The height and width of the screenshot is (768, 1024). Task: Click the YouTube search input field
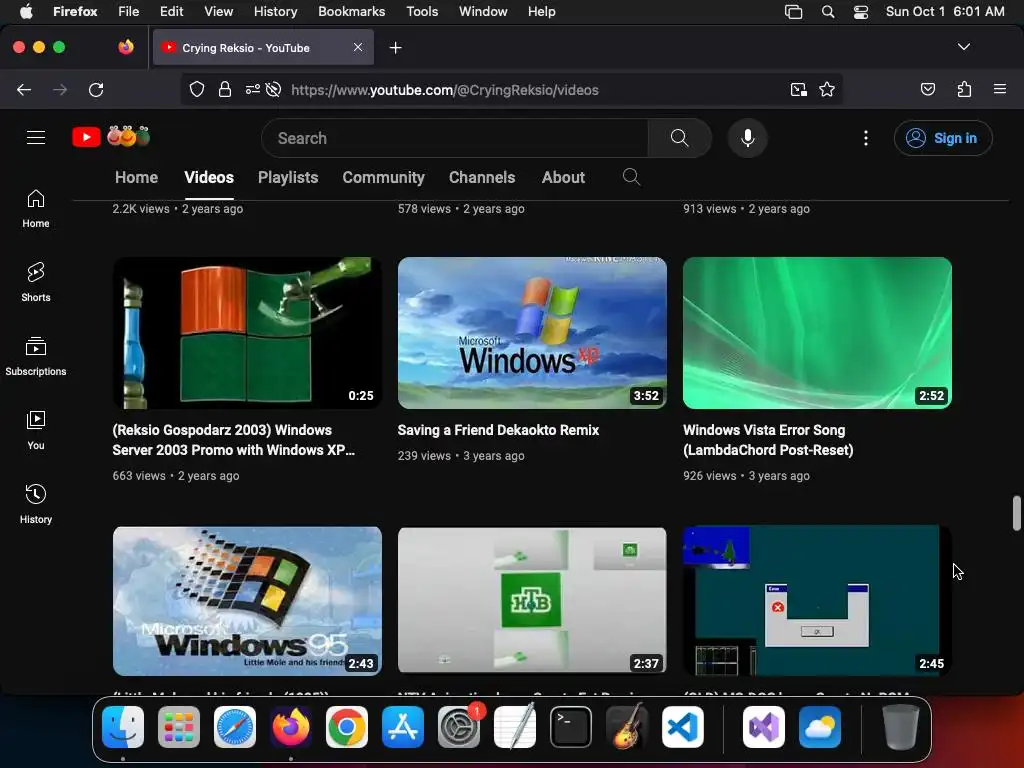point(455,138)
